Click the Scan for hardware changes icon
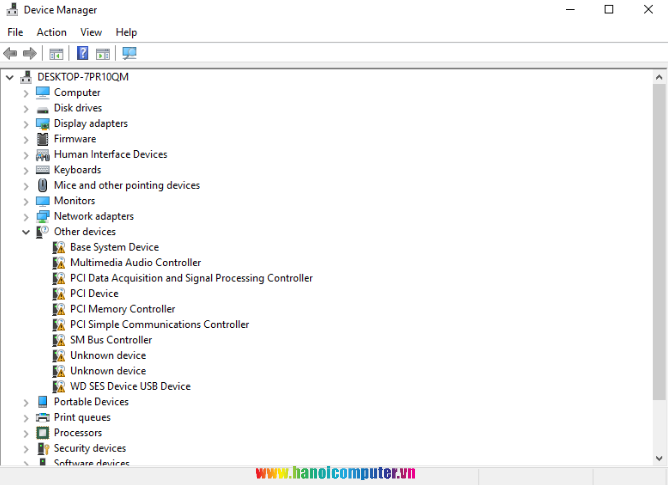 (130, 53)
